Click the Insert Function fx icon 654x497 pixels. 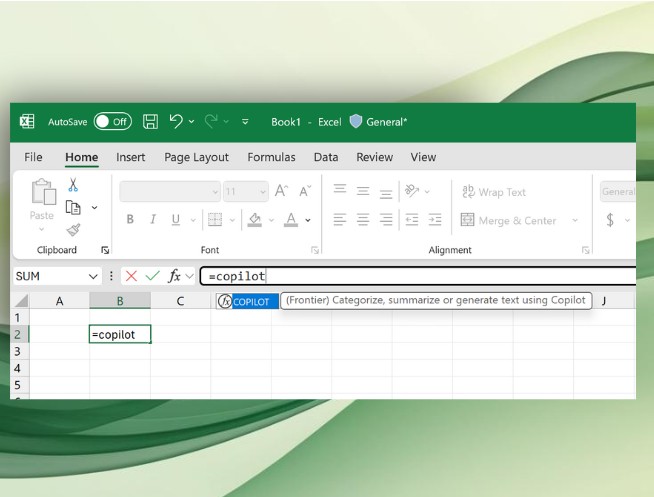(x=174, y=276)
